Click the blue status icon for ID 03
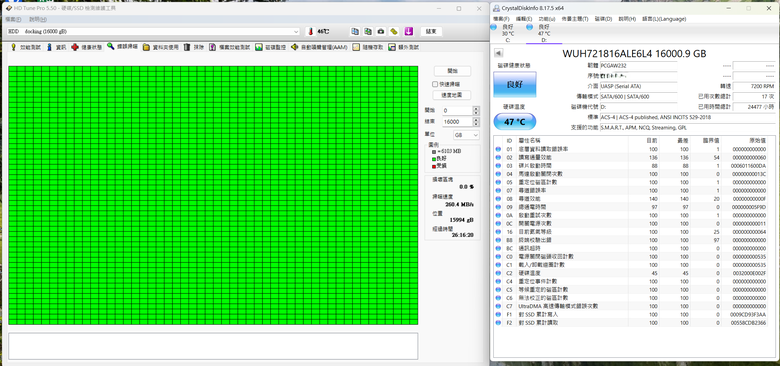 [498, 166]
